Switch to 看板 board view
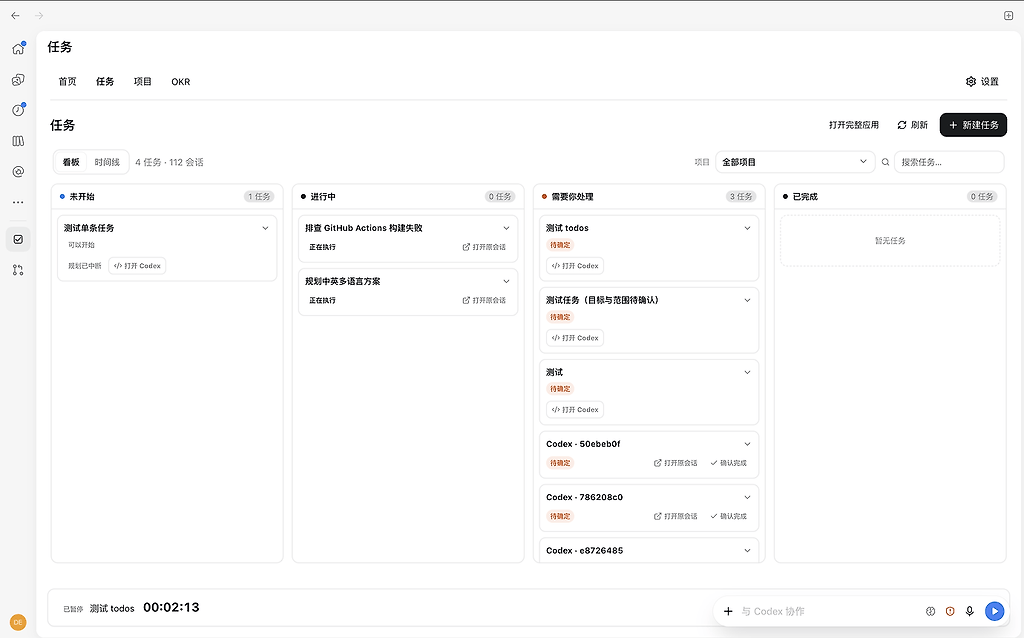This screenshot has width=1024, height=638. click(x=71, y=162)
